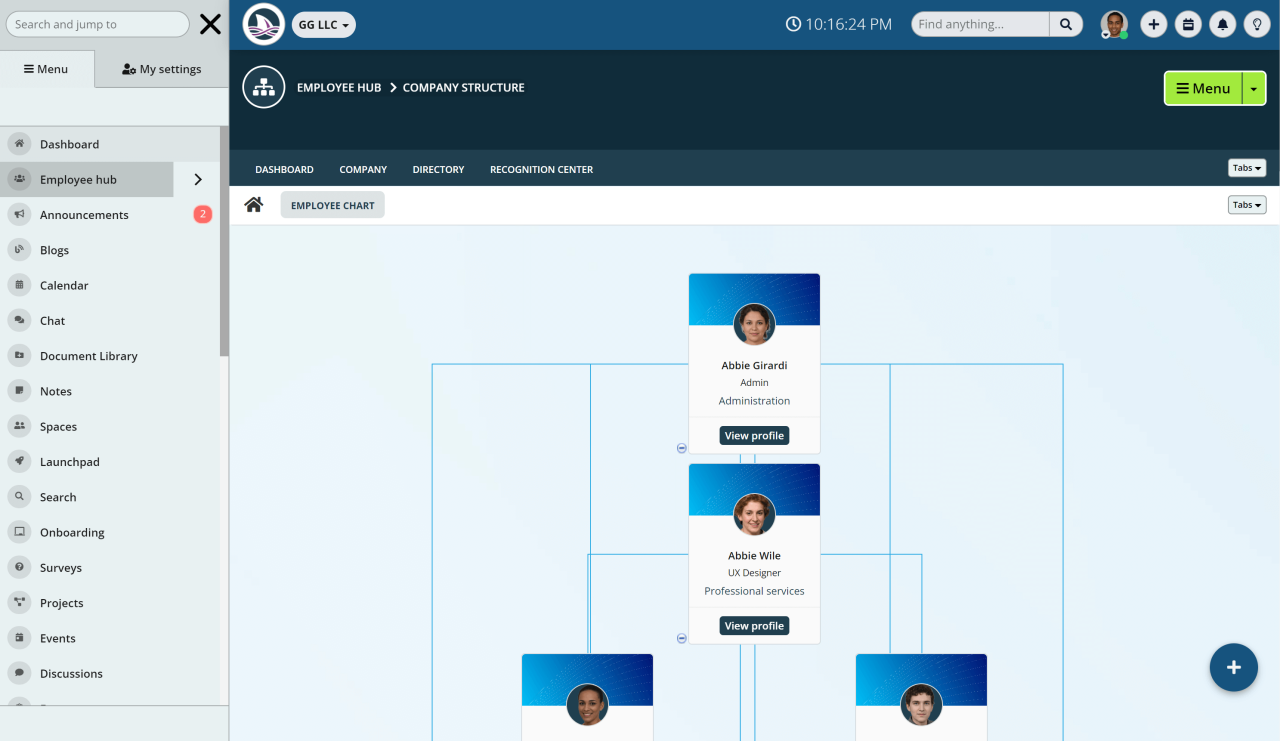
Task: Expand the green Menu split-button arrow
Action: pos(1254,88)
